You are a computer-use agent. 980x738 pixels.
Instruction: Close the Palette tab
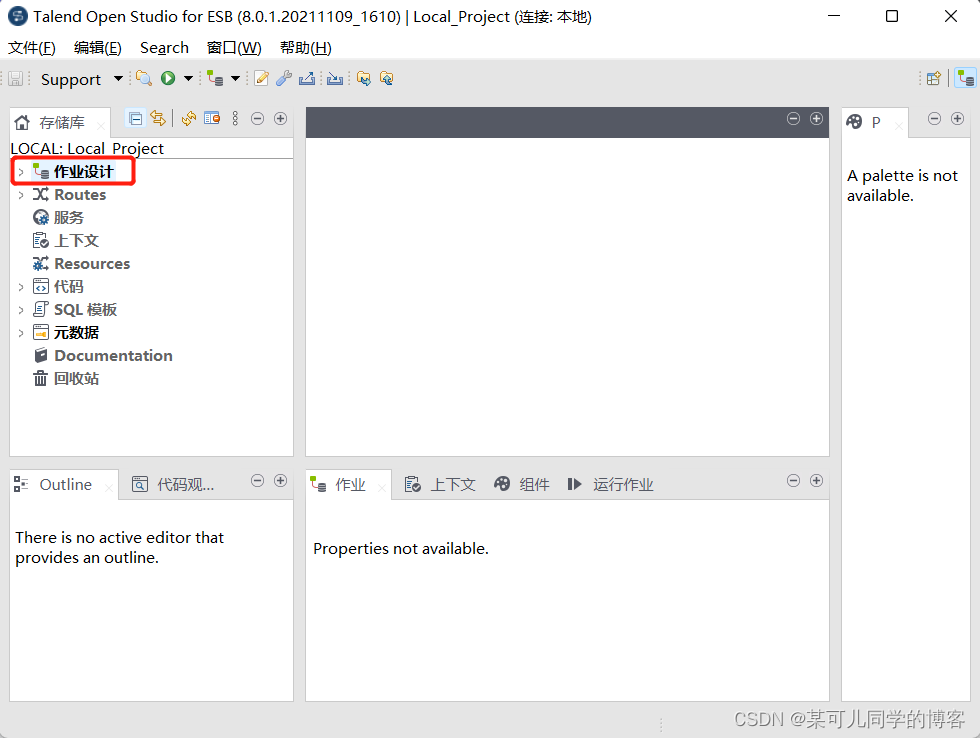point(898,126)
